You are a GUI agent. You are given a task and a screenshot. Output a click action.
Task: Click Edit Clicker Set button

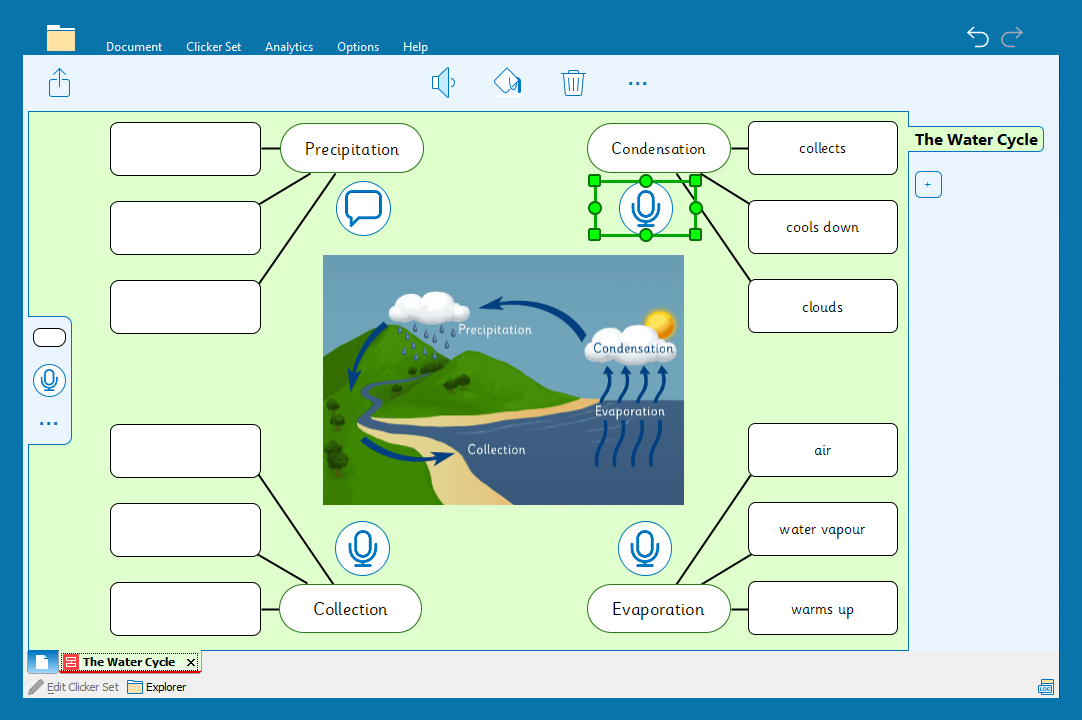(74, 687)
